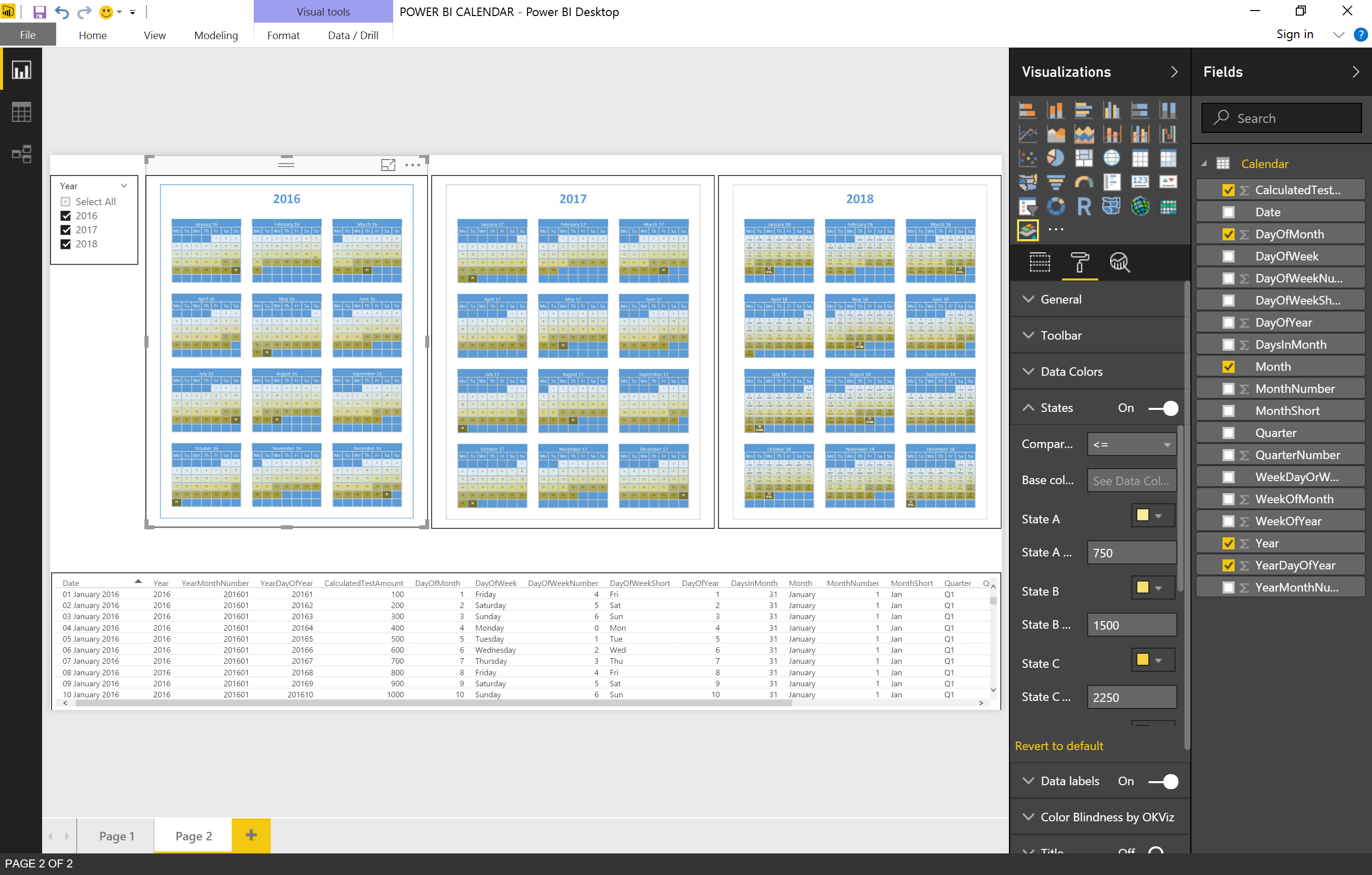Check the DayOfWeek field checkbox
This screenshot has width=1372, height=875.
click(1229, 256)
